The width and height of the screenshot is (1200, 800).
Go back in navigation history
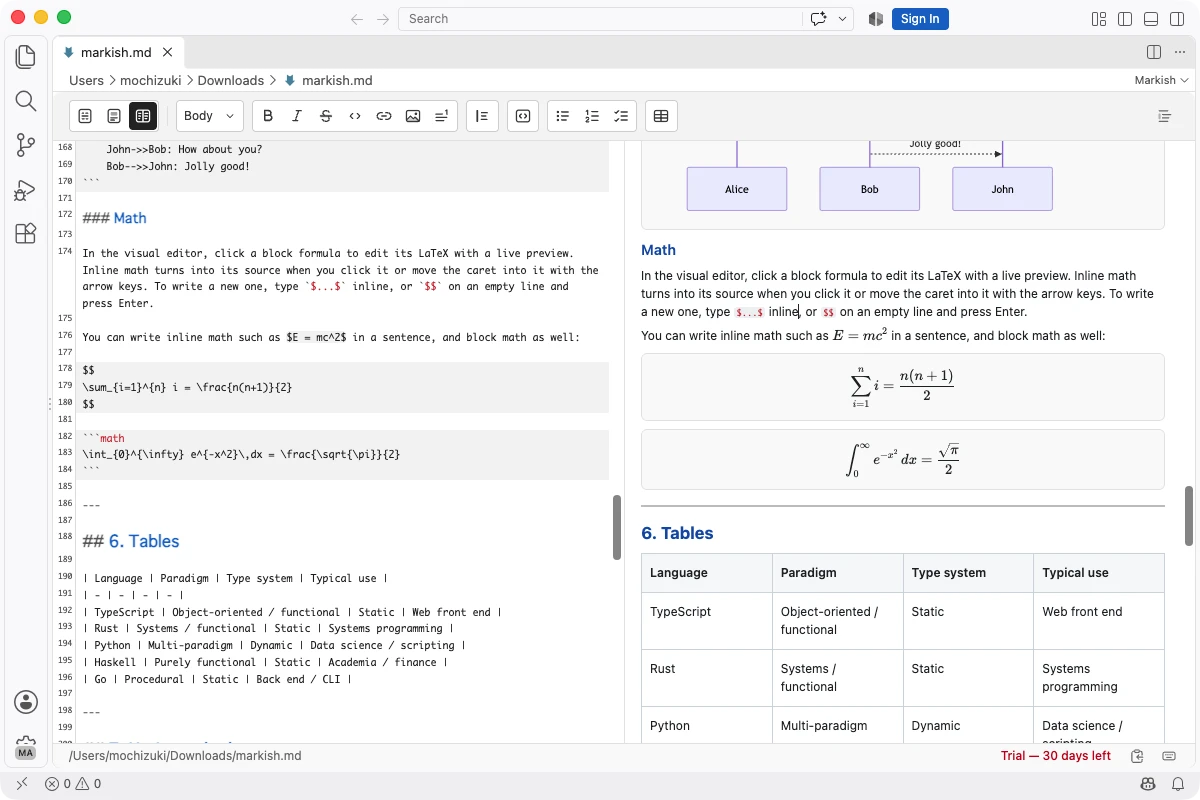click(x=357, y=18)
